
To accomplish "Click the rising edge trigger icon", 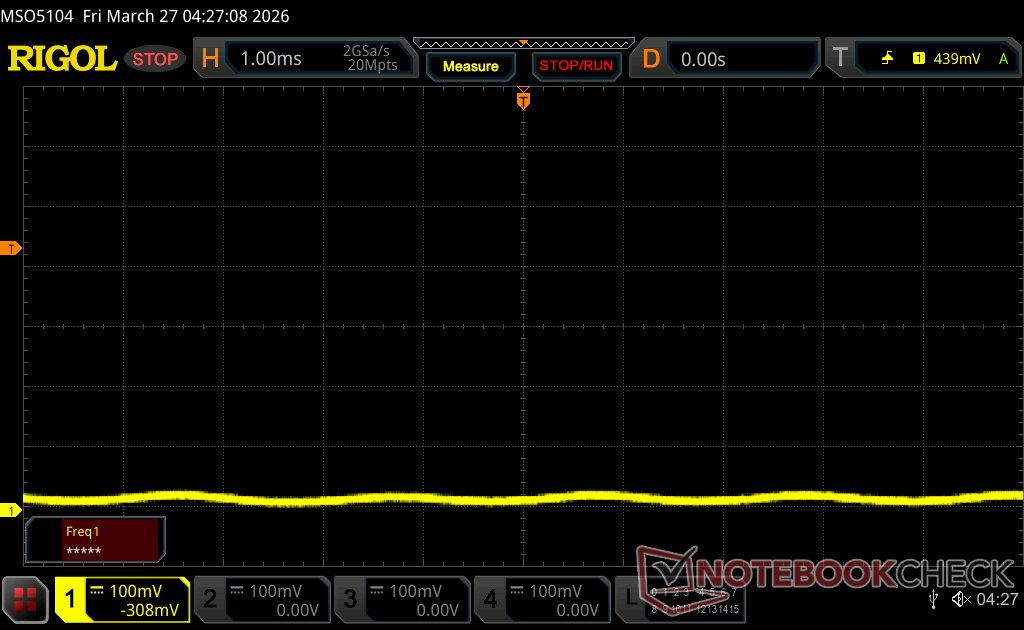I will pos(887,59).
